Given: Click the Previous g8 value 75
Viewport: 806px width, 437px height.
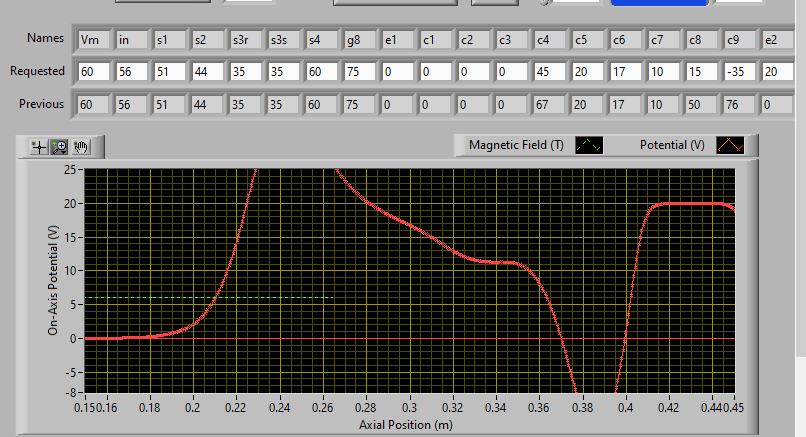Looking at the screenshot, I should tap(360, 105).
